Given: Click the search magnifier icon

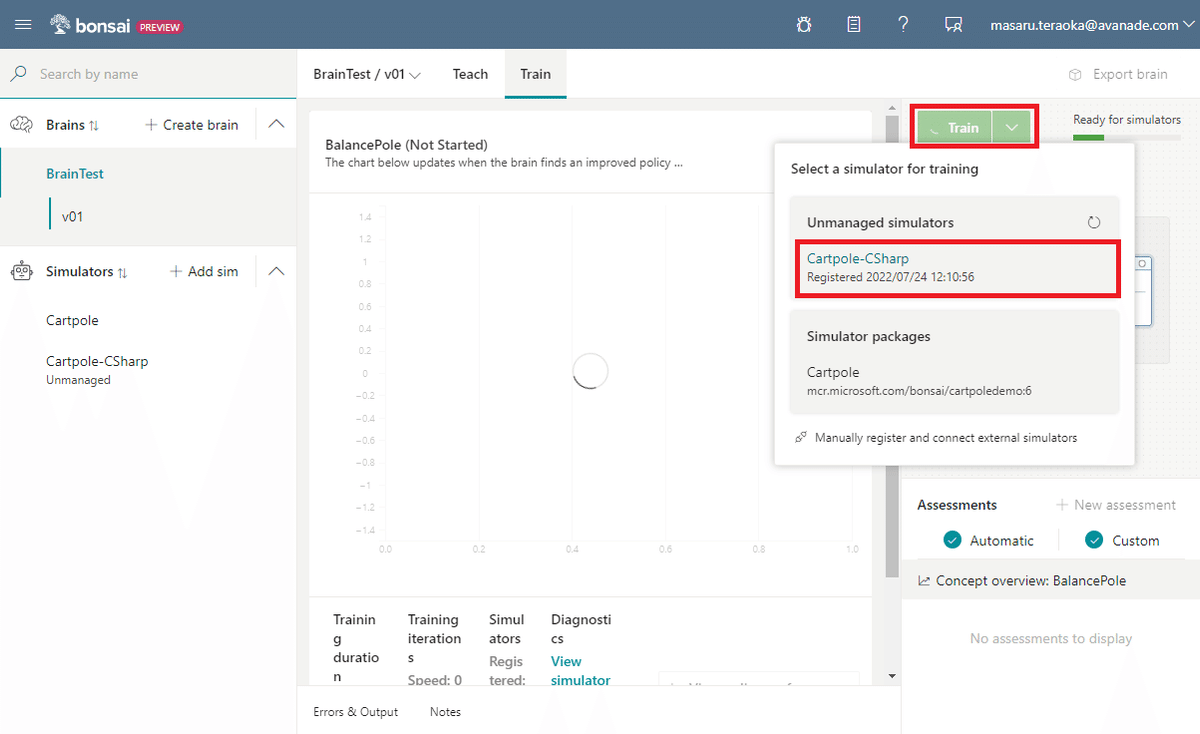Looking at the screenshot, I should point(19,74).
